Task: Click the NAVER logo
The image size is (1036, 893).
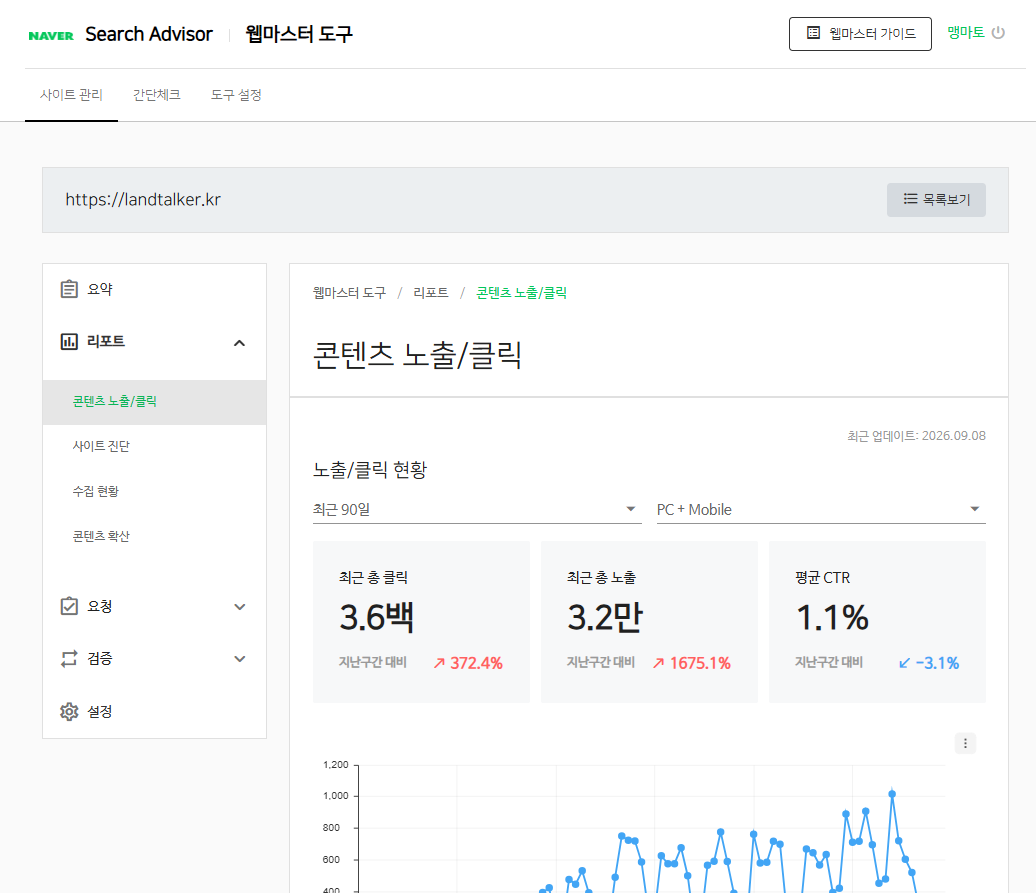Action: tap(51, 36)
